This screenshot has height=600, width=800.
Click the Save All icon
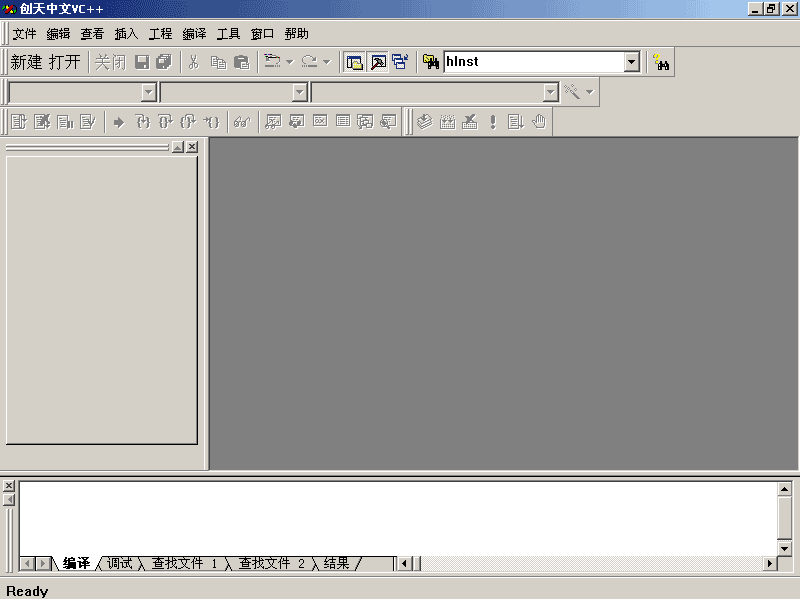point(164,62)
